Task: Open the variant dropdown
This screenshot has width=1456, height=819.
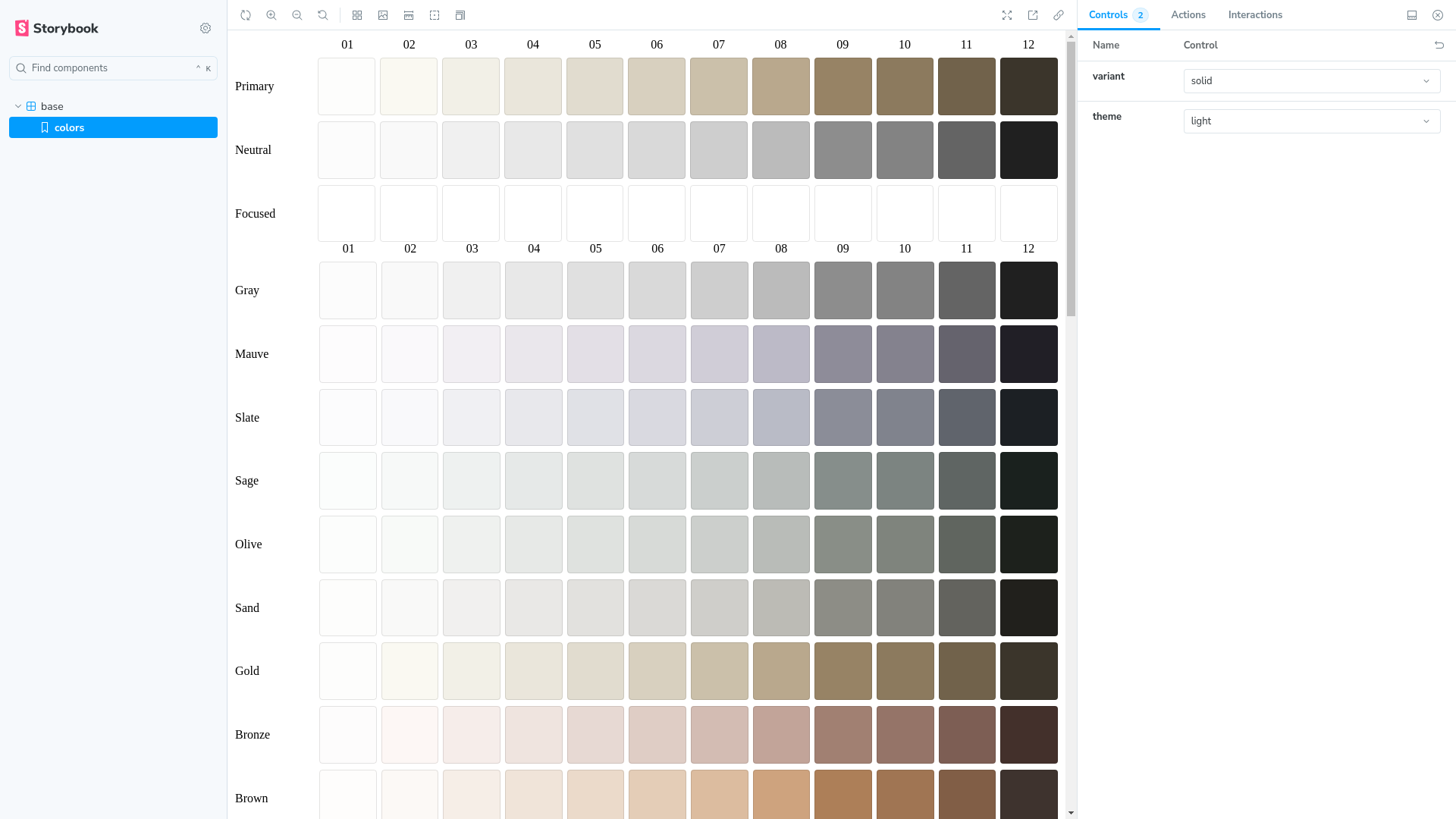Action: point(1312,81)
